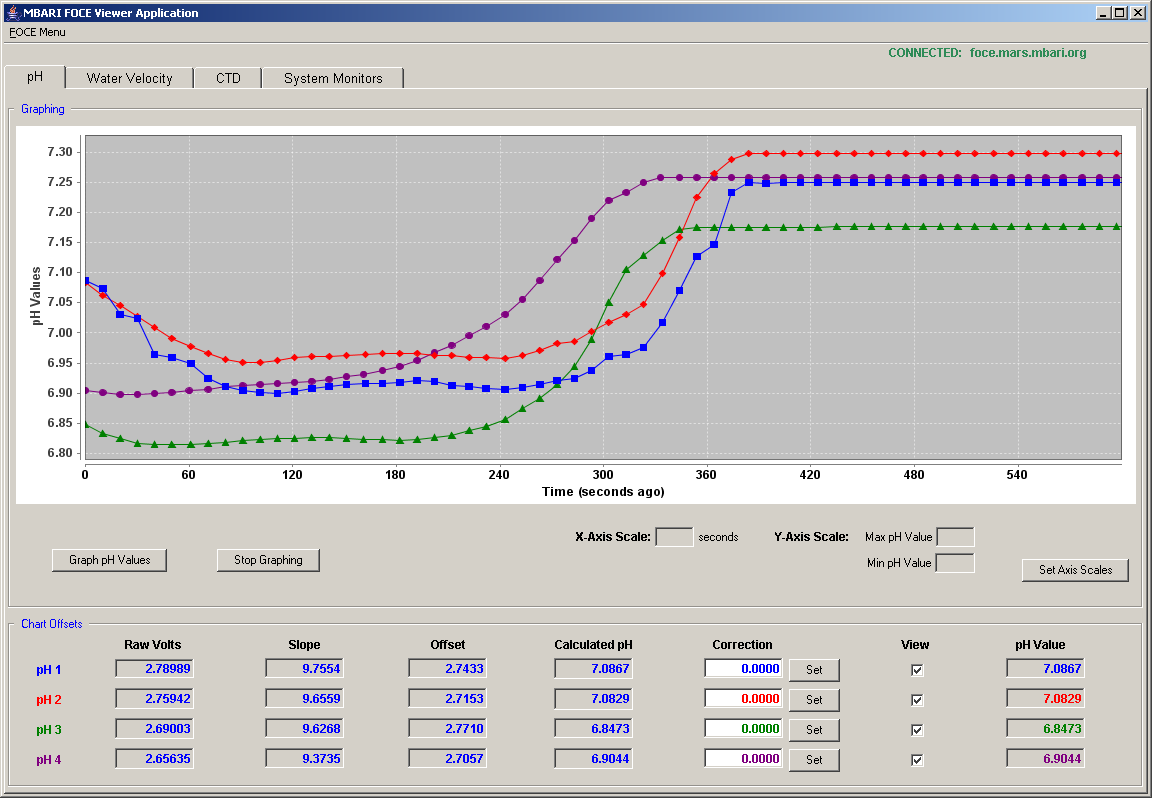Select the pH tab

click(35, 76)
